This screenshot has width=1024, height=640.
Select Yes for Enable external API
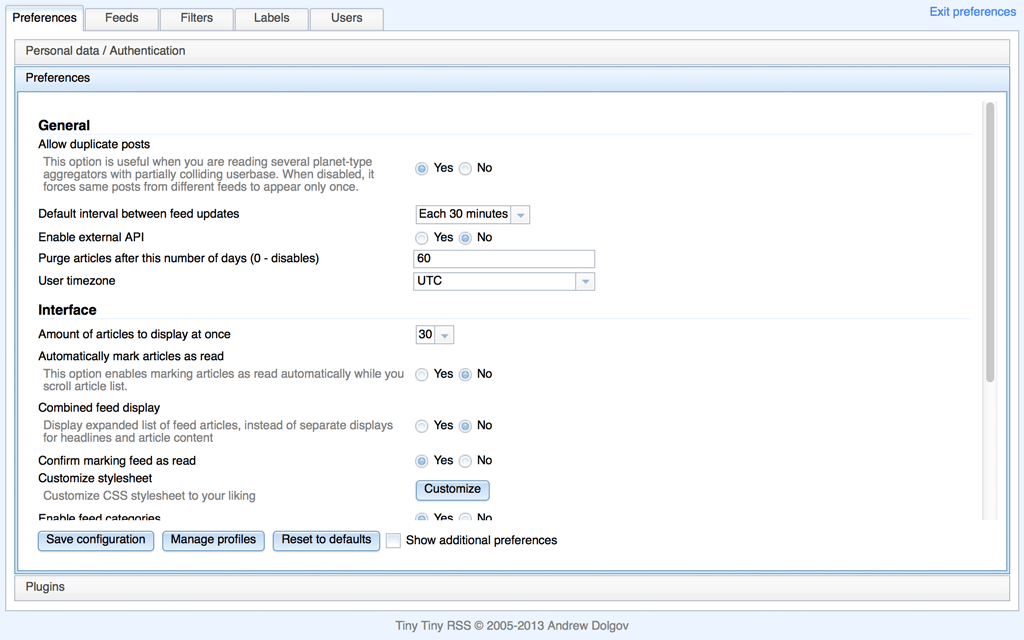pos(422,238)
